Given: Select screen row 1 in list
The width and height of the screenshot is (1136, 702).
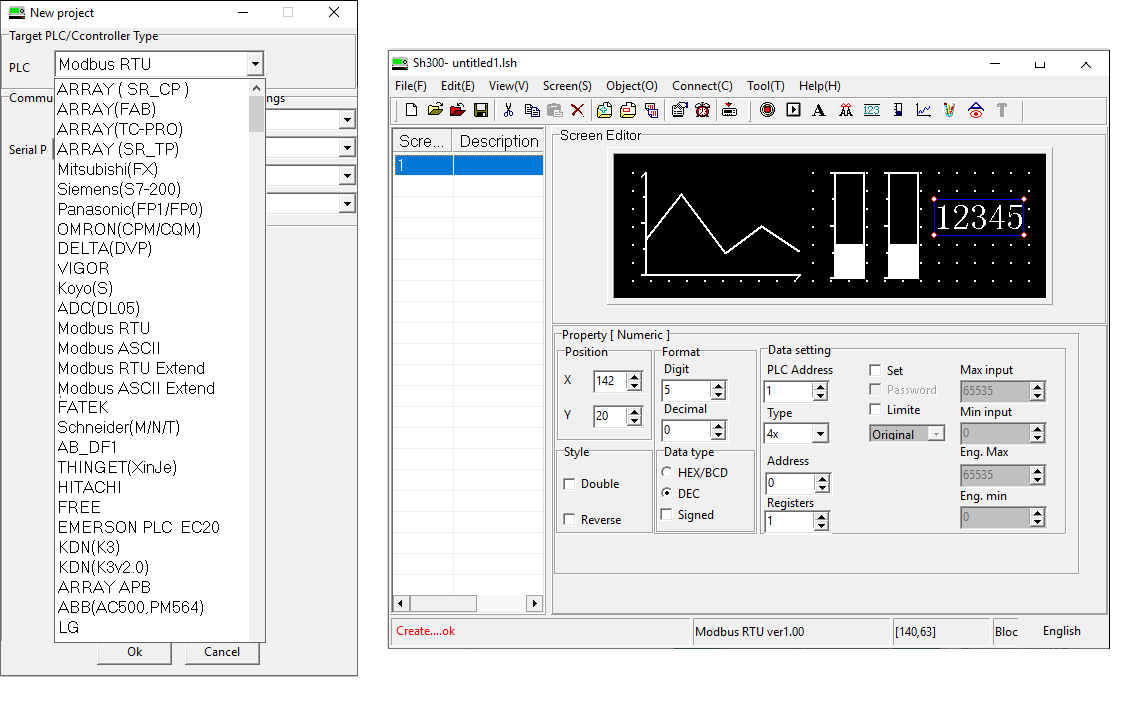Looking at the screenshot, I should [468, 165].
